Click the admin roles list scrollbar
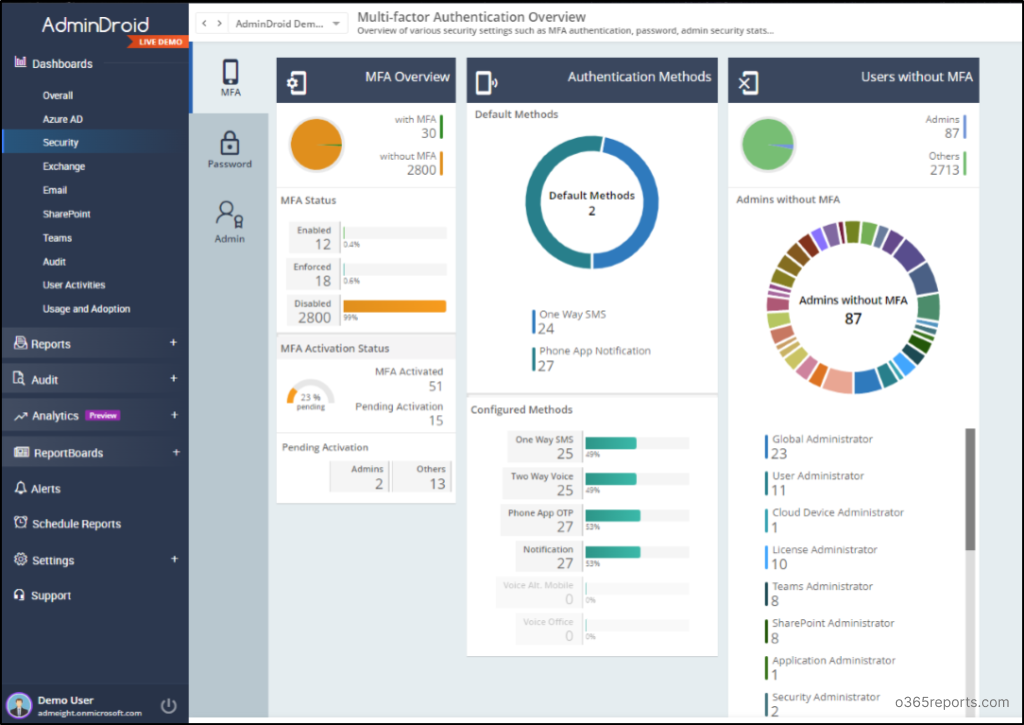Screen dimensions: 1024x725 coord(970,489)
